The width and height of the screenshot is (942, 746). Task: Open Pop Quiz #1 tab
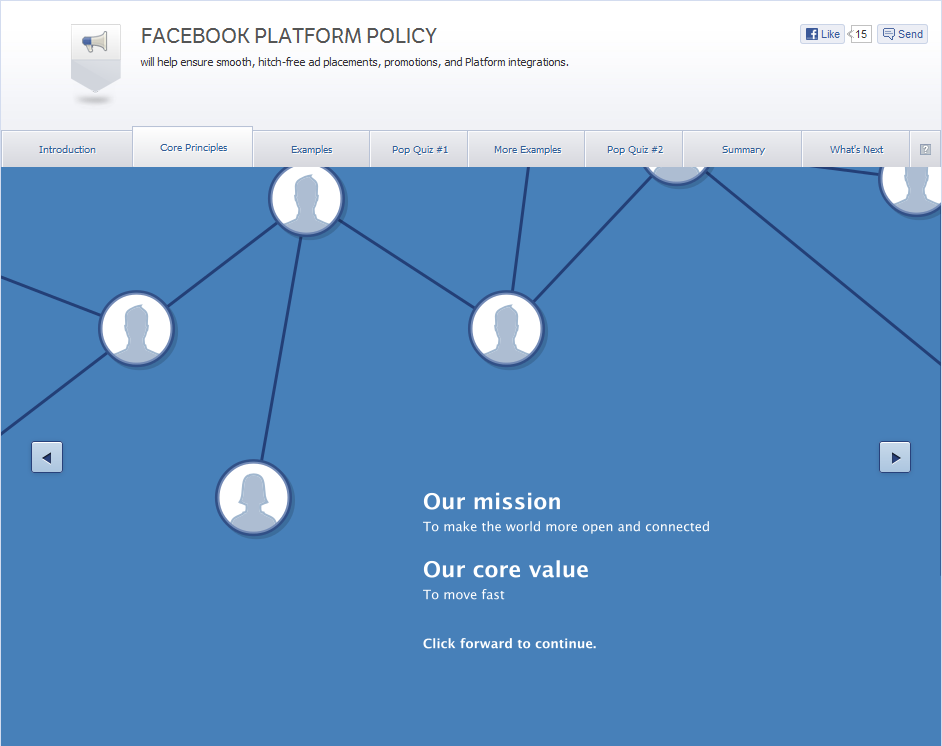click(x=419, y=150)
